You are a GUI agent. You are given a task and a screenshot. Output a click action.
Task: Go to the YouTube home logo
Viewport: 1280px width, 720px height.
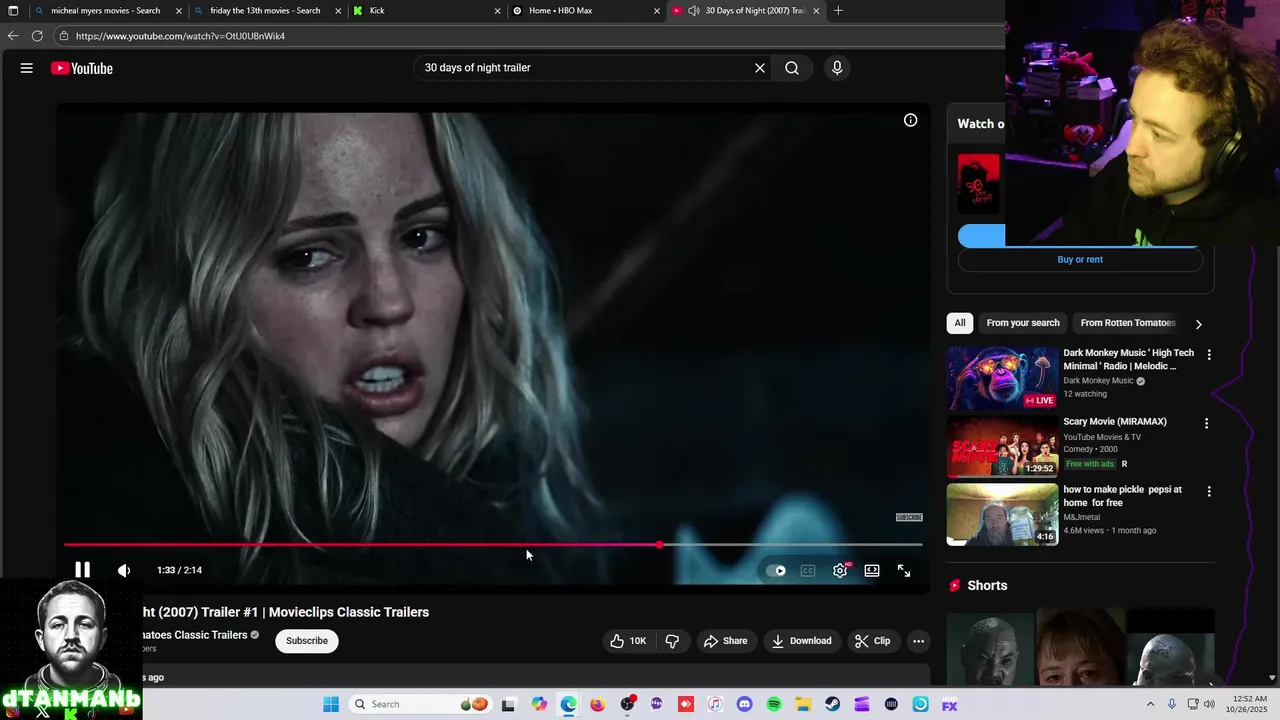click(82, 68)
